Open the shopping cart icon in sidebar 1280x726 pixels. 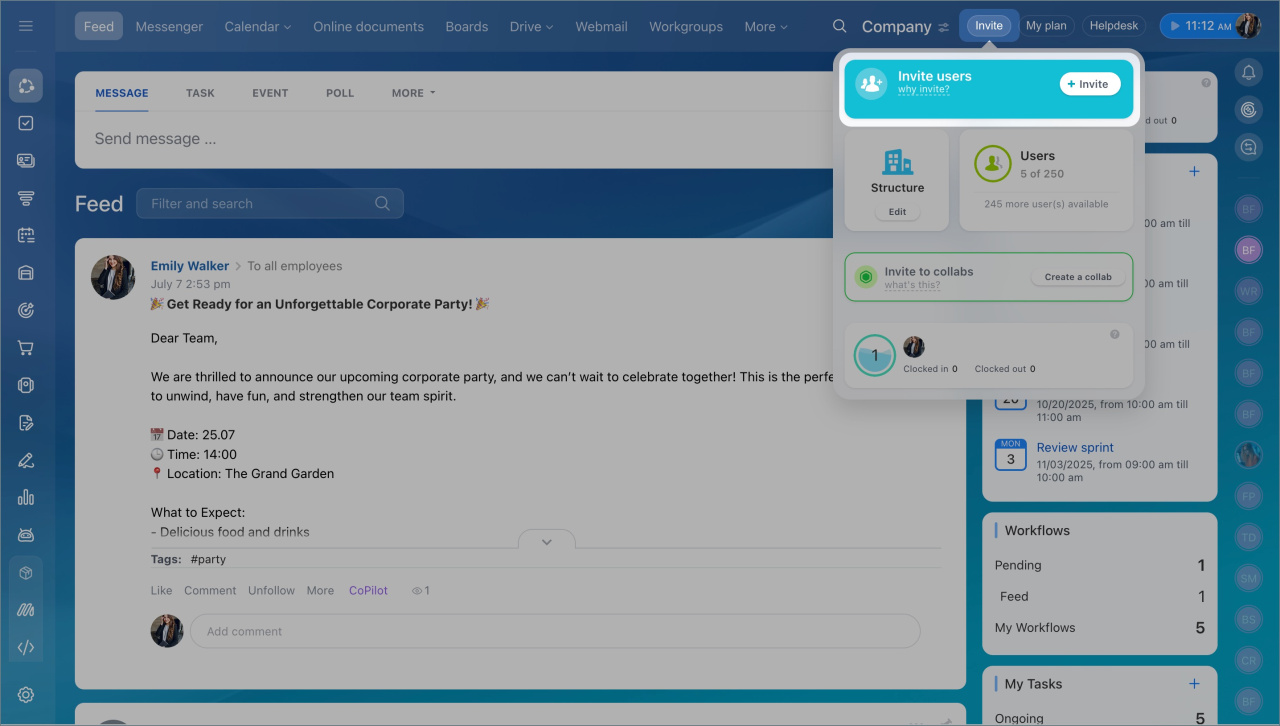click(x=26, y=348)
